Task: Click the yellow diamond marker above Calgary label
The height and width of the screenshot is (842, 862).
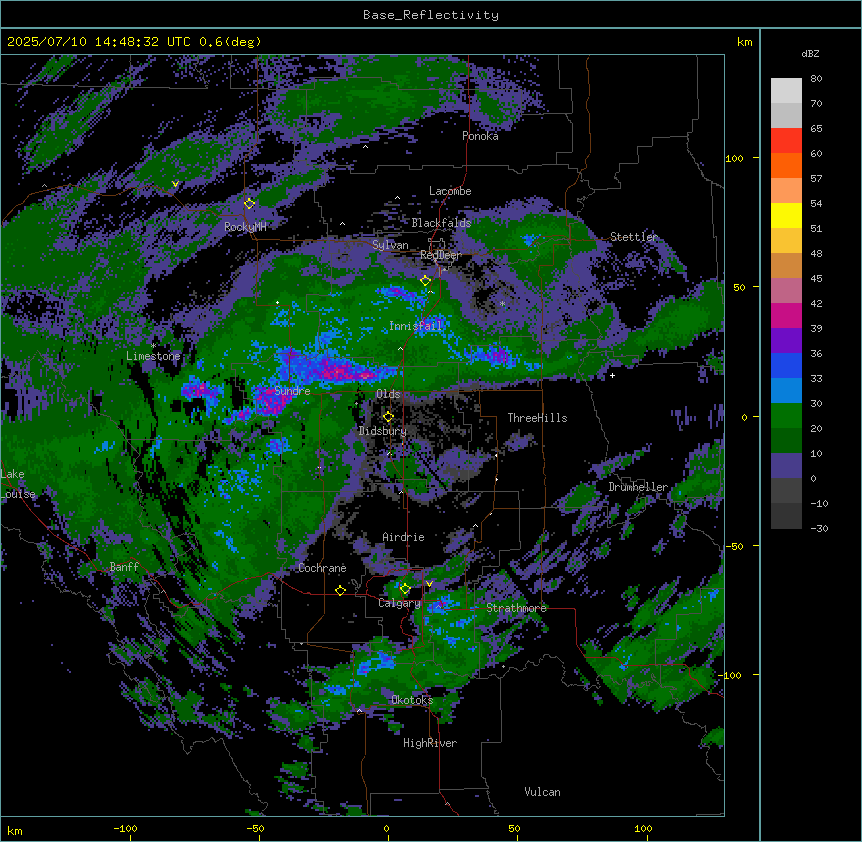Action: pos(405,589)
